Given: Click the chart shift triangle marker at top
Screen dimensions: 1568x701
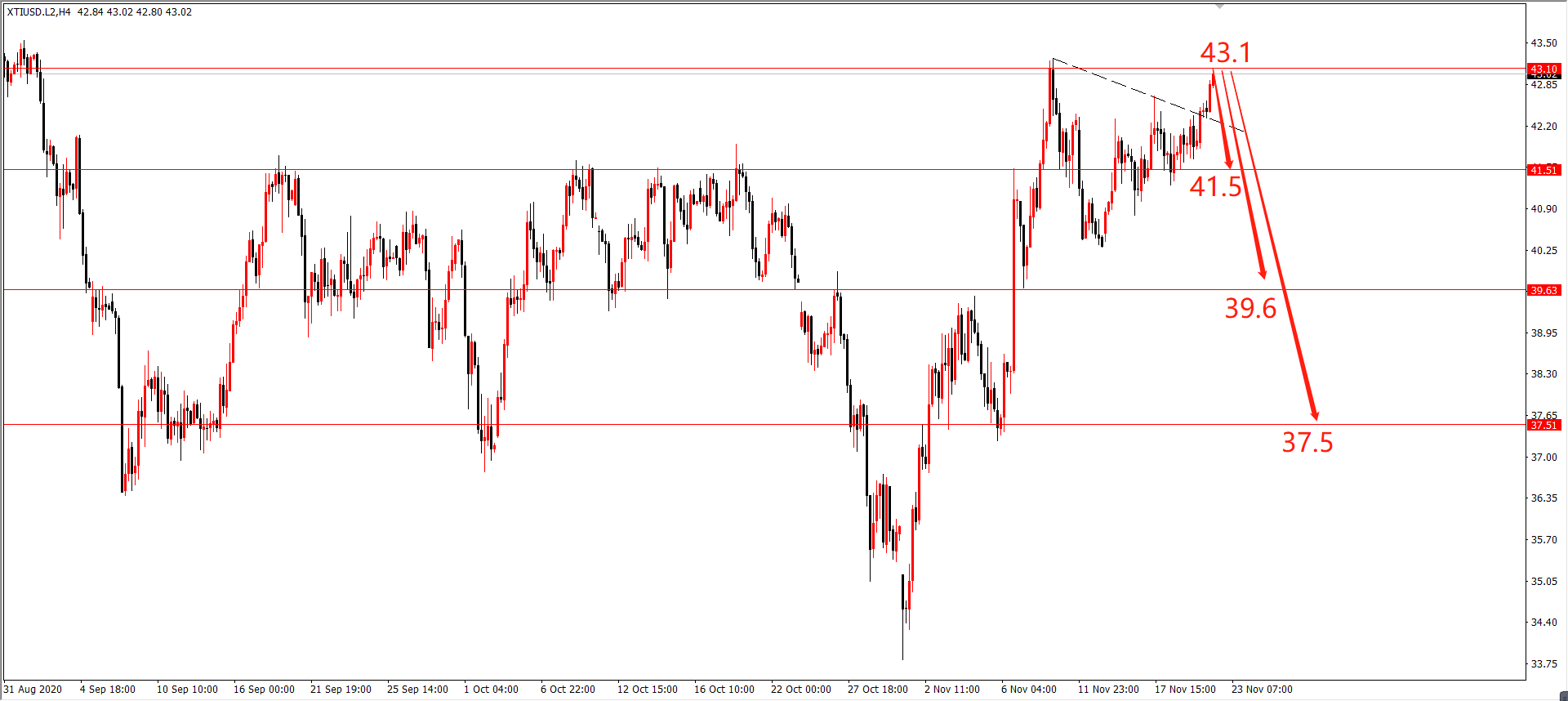Looking at the screenshot, I should 1219,7.
